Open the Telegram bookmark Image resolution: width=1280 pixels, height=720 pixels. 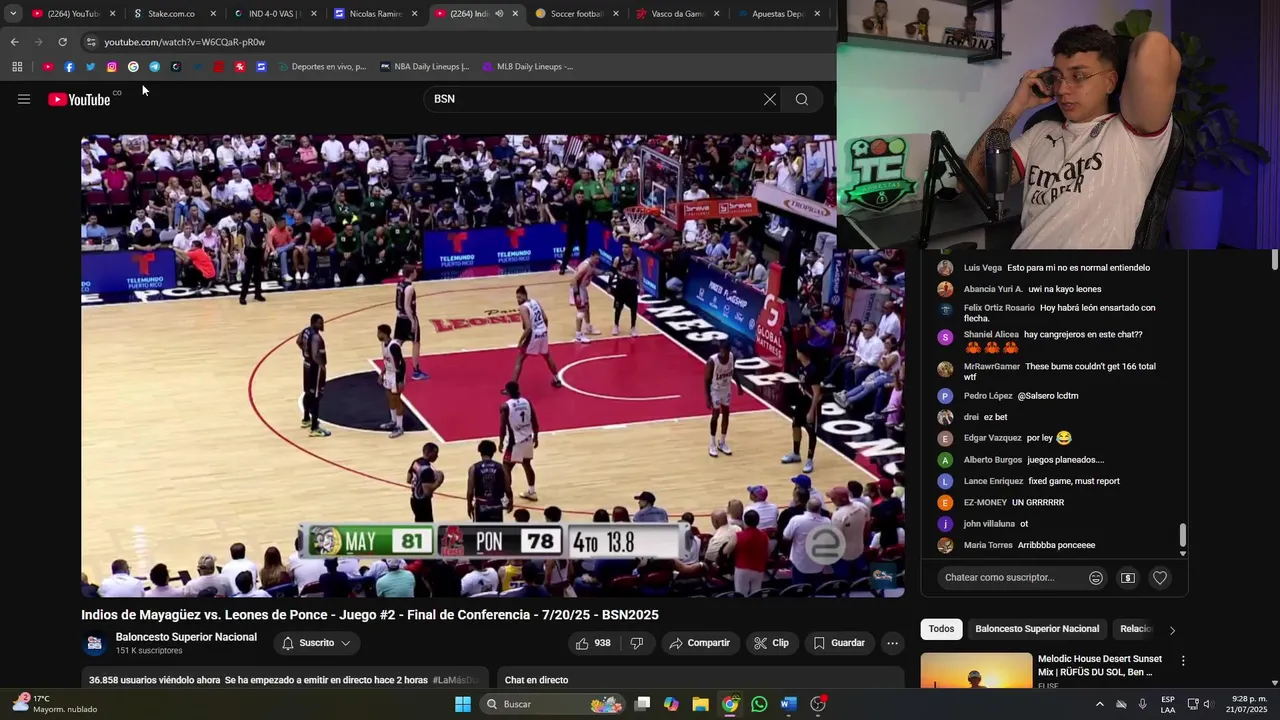154,67
